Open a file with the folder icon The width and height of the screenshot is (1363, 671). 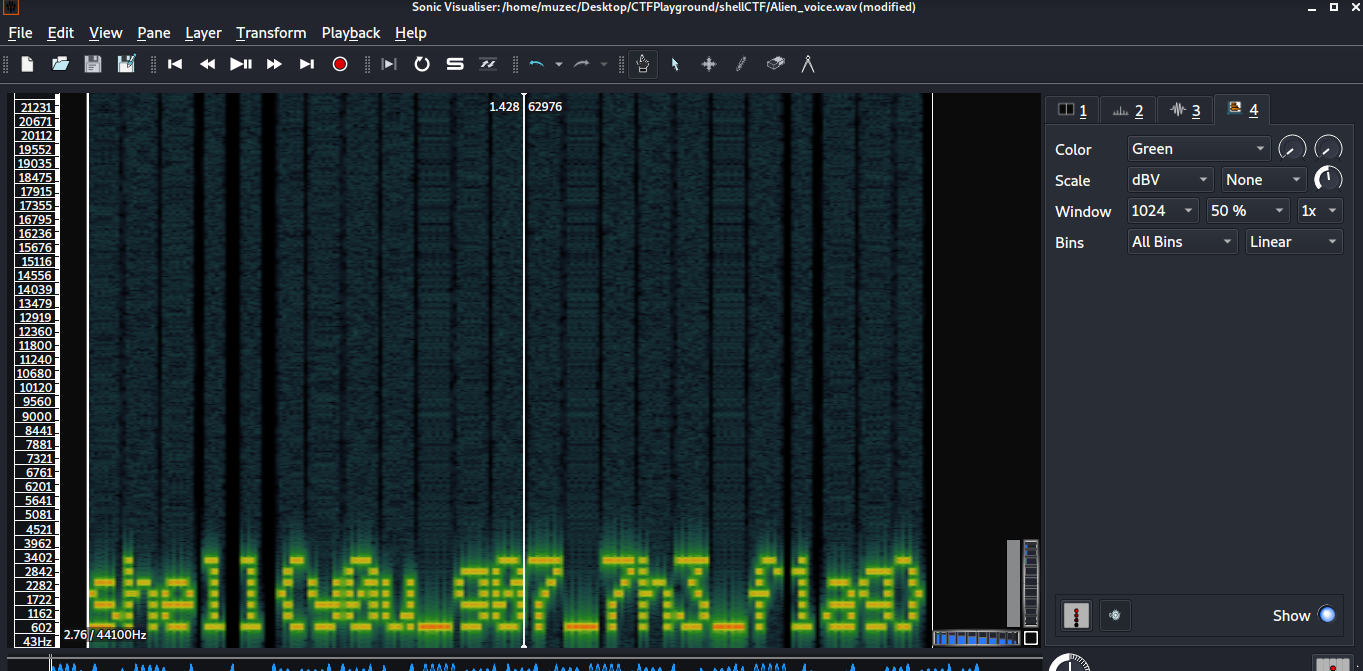click(x=60, y=64)
